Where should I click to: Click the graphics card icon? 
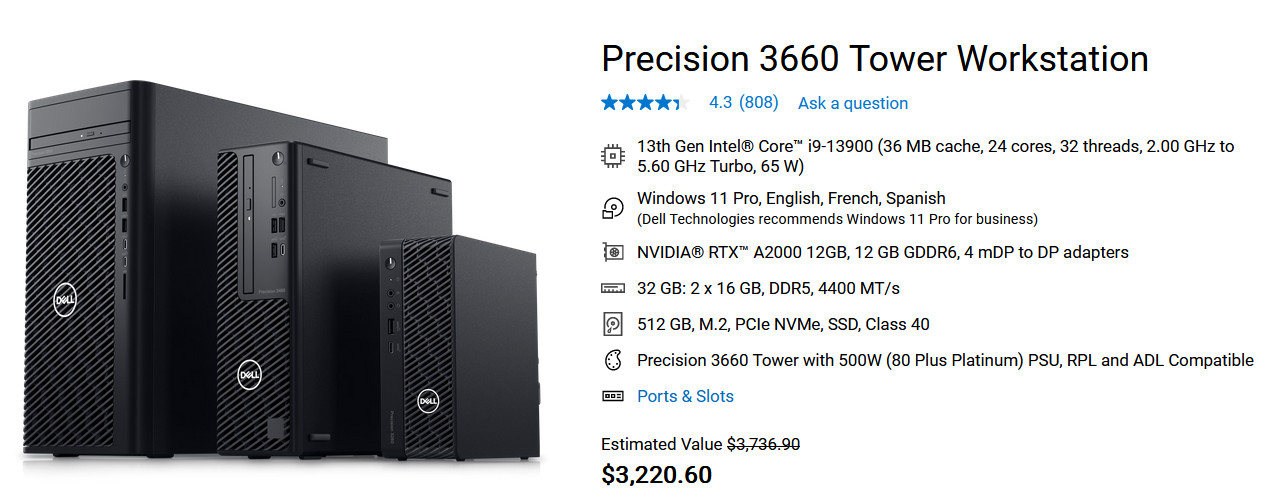[x=613, y=252]
